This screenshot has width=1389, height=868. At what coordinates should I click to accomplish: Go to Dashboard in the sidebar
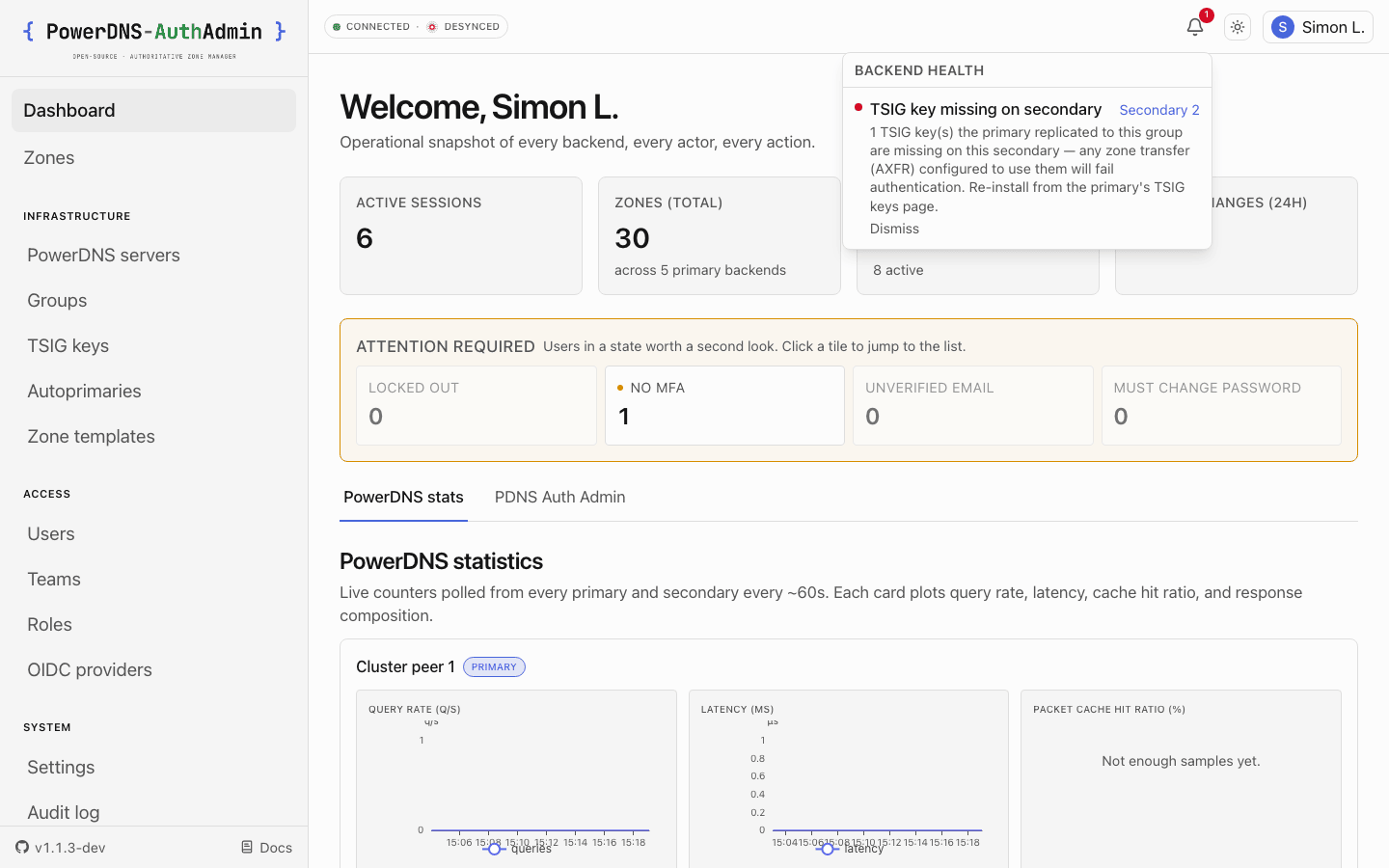(x=154, y=110)
